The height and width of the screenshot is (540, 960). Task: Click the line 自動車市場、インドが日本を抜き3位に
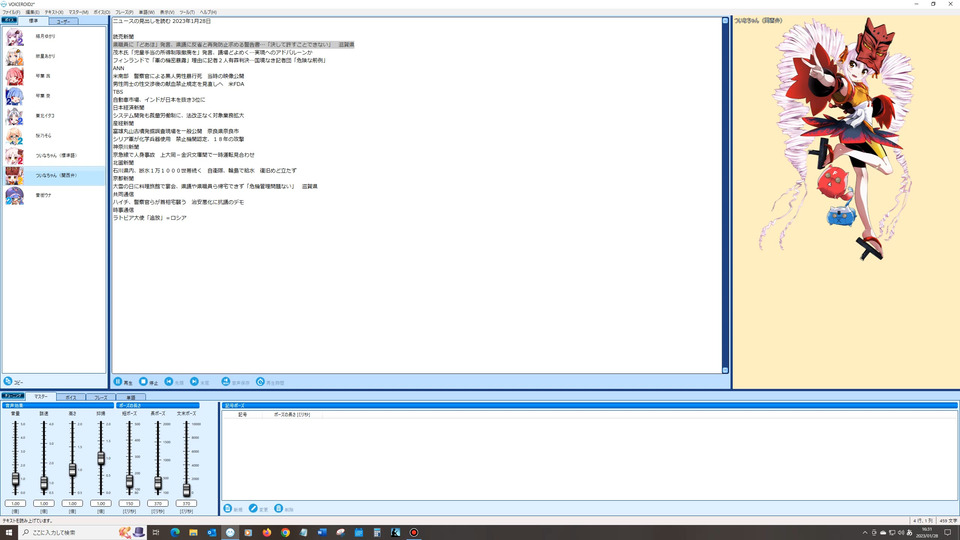[159, 100]
